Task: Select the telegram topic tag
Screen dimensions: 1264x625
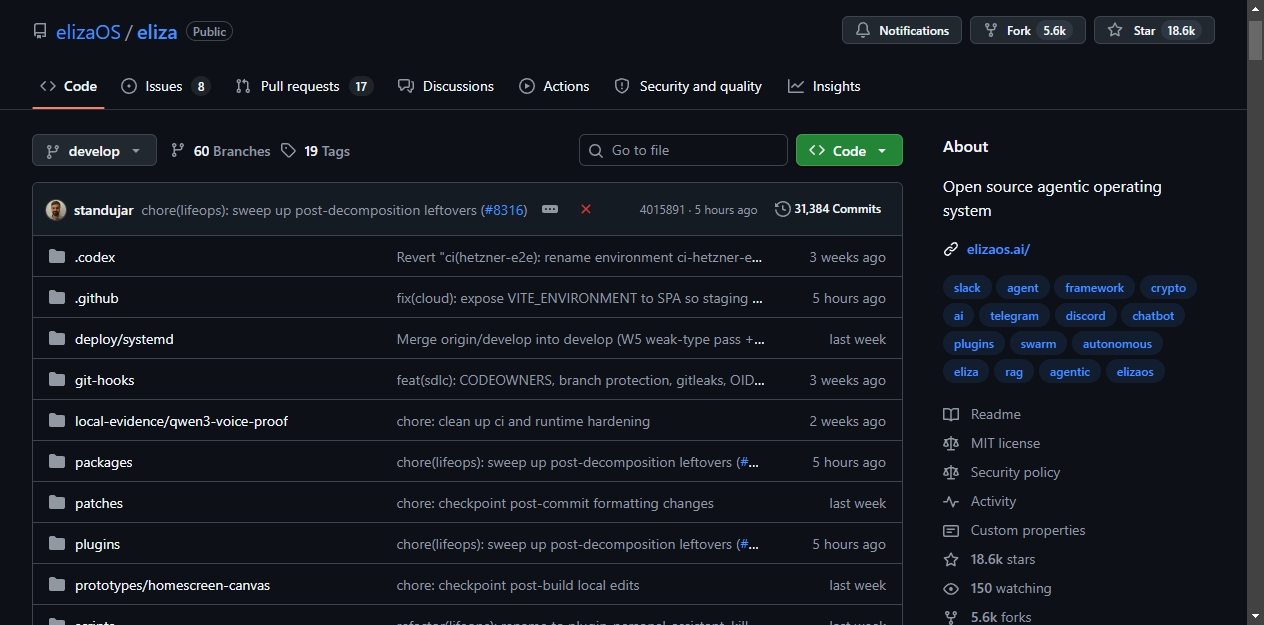Action: click(x=1014, y=316)
